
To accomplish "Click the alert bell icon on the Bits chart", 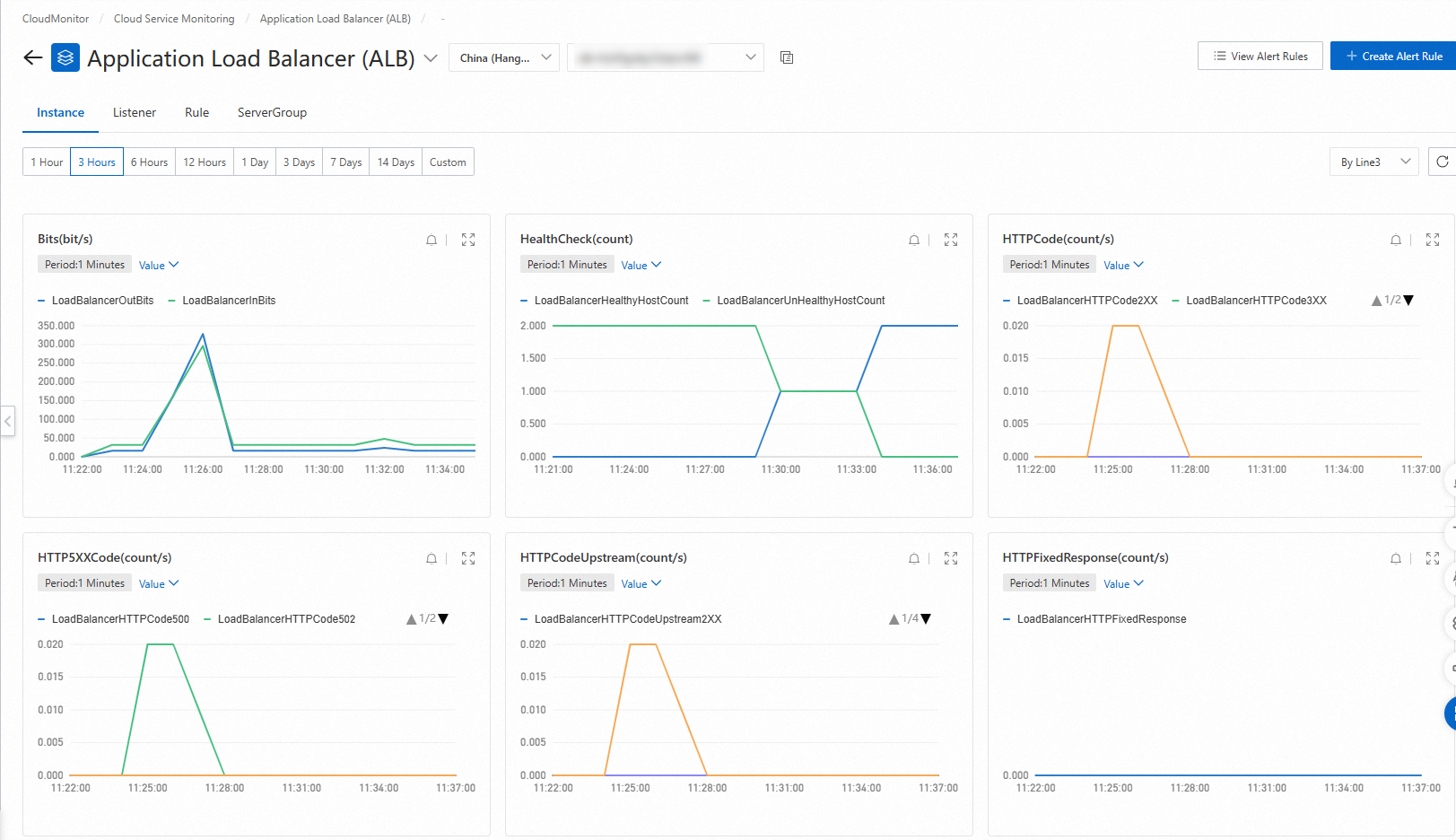I will tap(432, 240).
